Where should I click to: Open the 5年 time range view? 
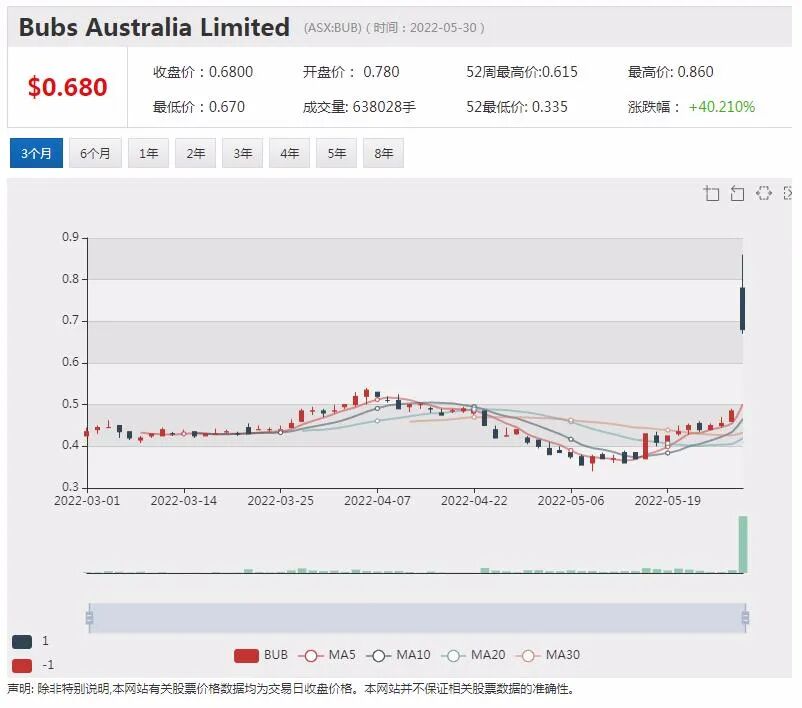coord(337,153)
